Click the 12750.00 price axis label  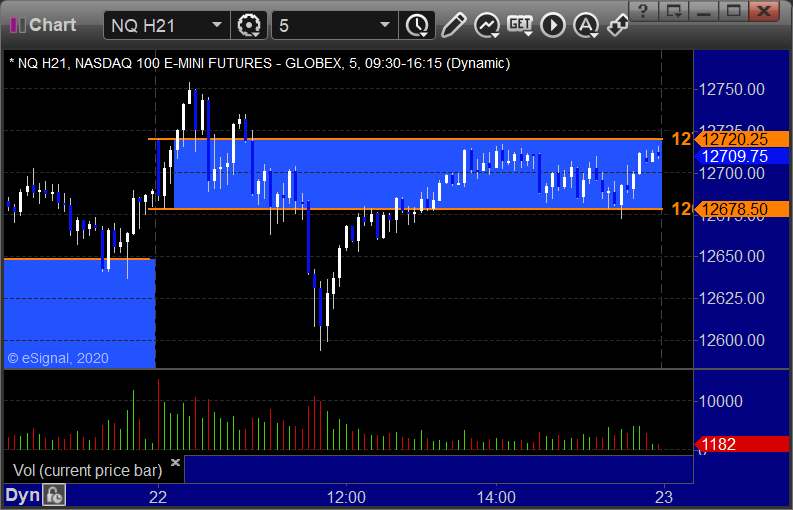[x=731, y=90]
